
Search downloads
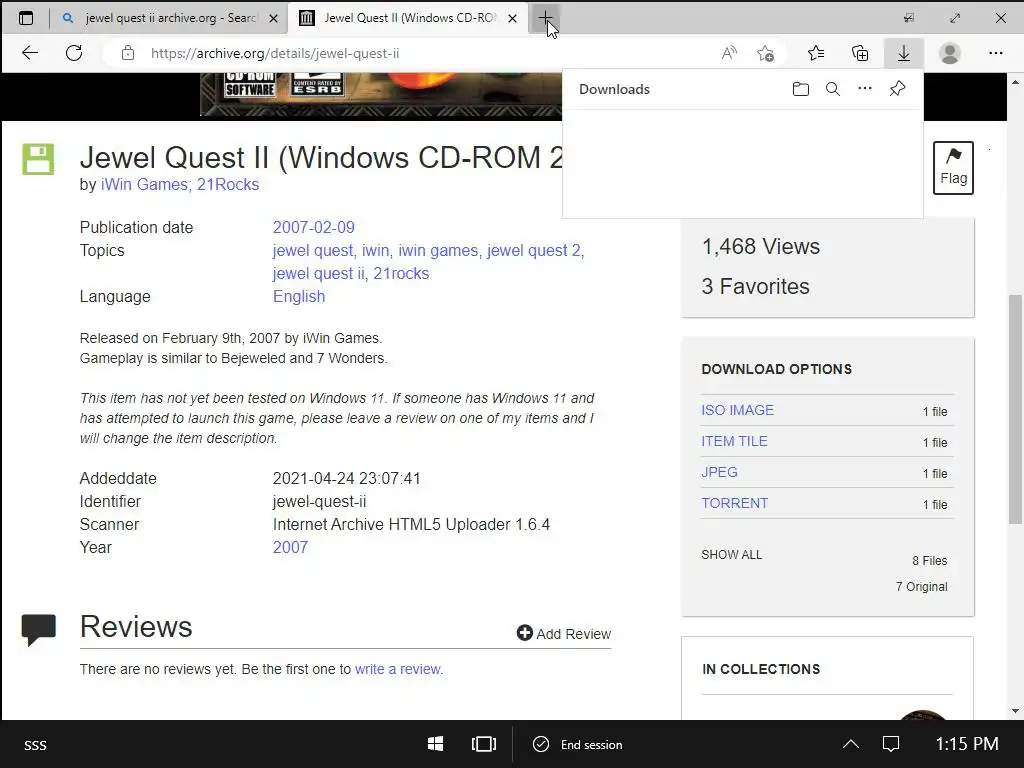833,89
